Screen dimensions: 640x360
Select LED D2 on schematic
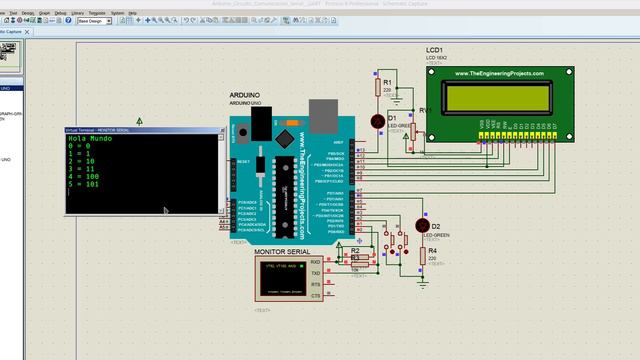[422, 225]
